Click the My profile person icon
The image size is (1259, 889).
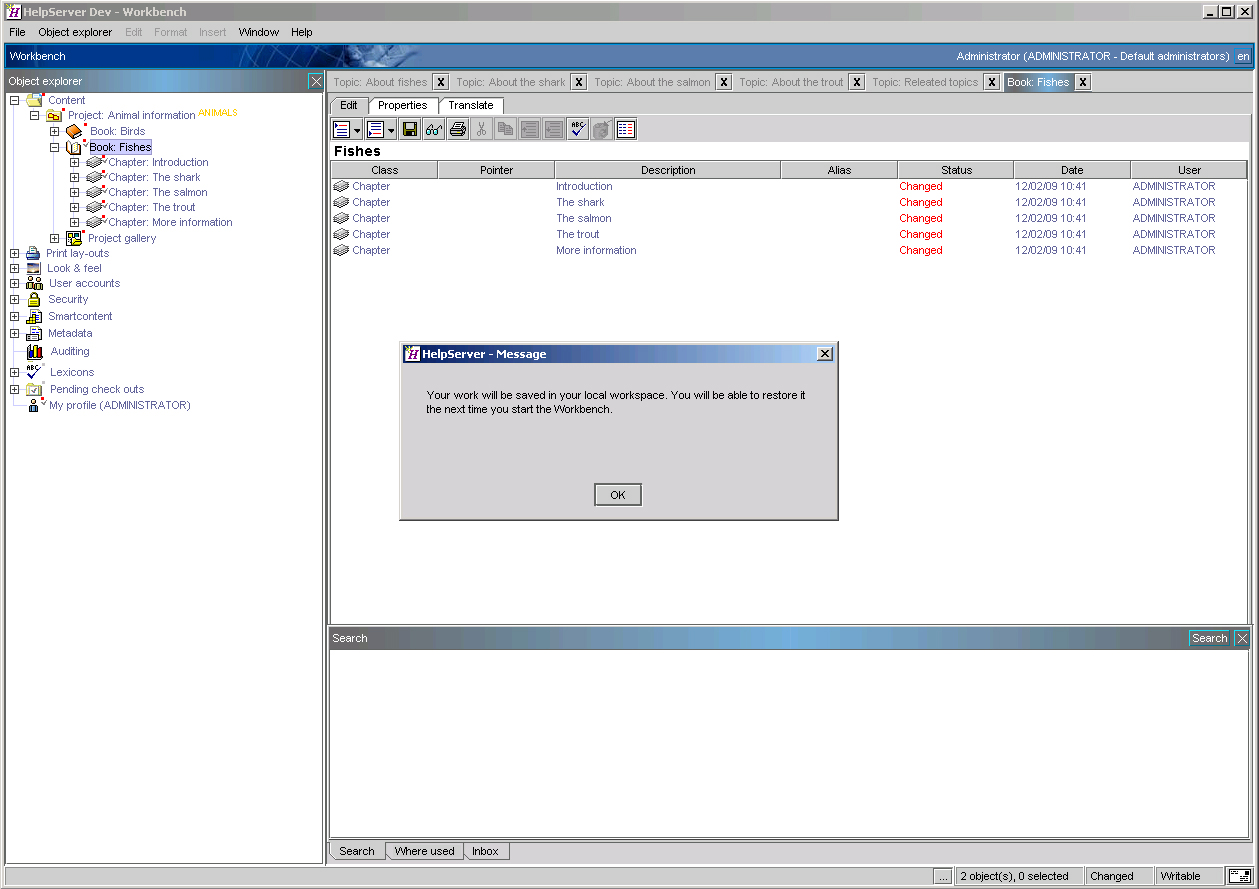click(35, 405)
